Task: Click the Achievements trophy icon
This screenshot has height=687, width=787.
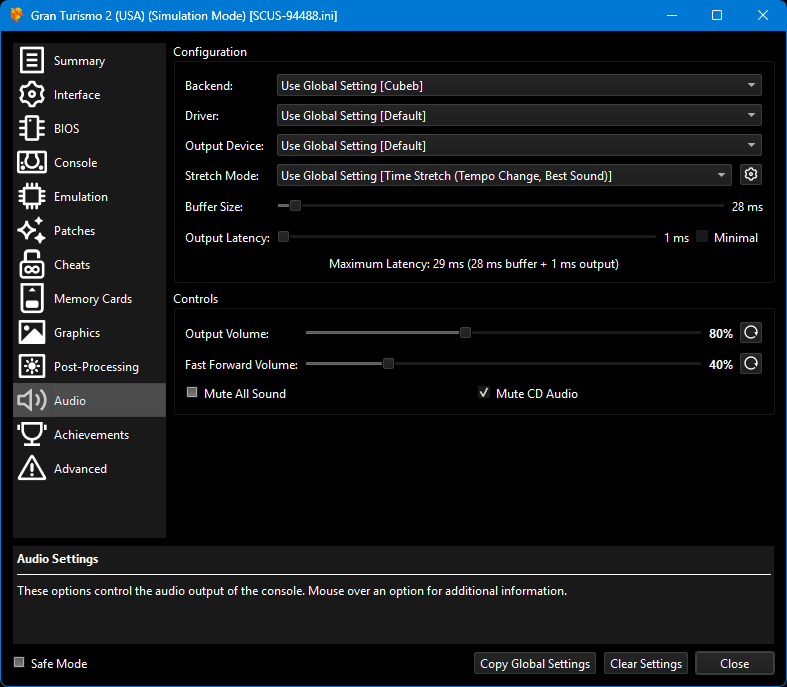Action: coord(32,435)
